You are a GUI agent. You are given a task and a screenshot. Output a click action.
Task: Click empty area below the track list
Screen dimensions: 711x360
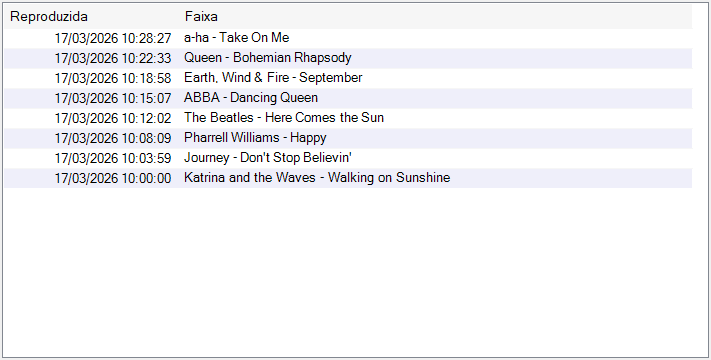[348, 272]
